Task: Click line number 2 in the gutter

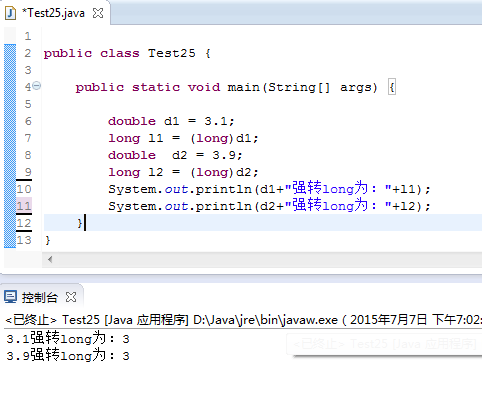Action: point(28,53)
